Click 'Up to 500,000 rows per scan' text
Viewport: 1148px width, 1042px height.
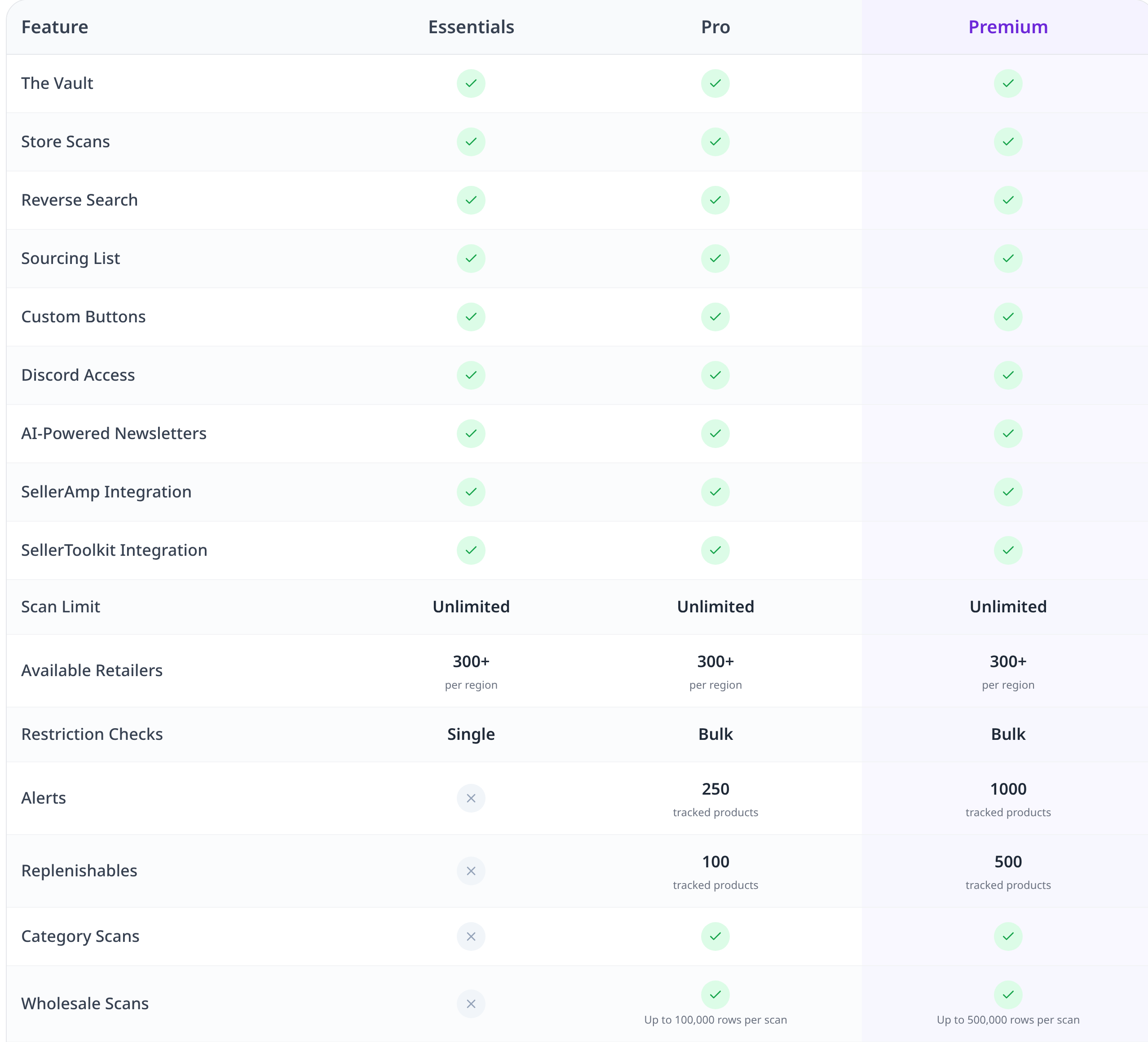pyautogui.click(x=1008, y=1020)
